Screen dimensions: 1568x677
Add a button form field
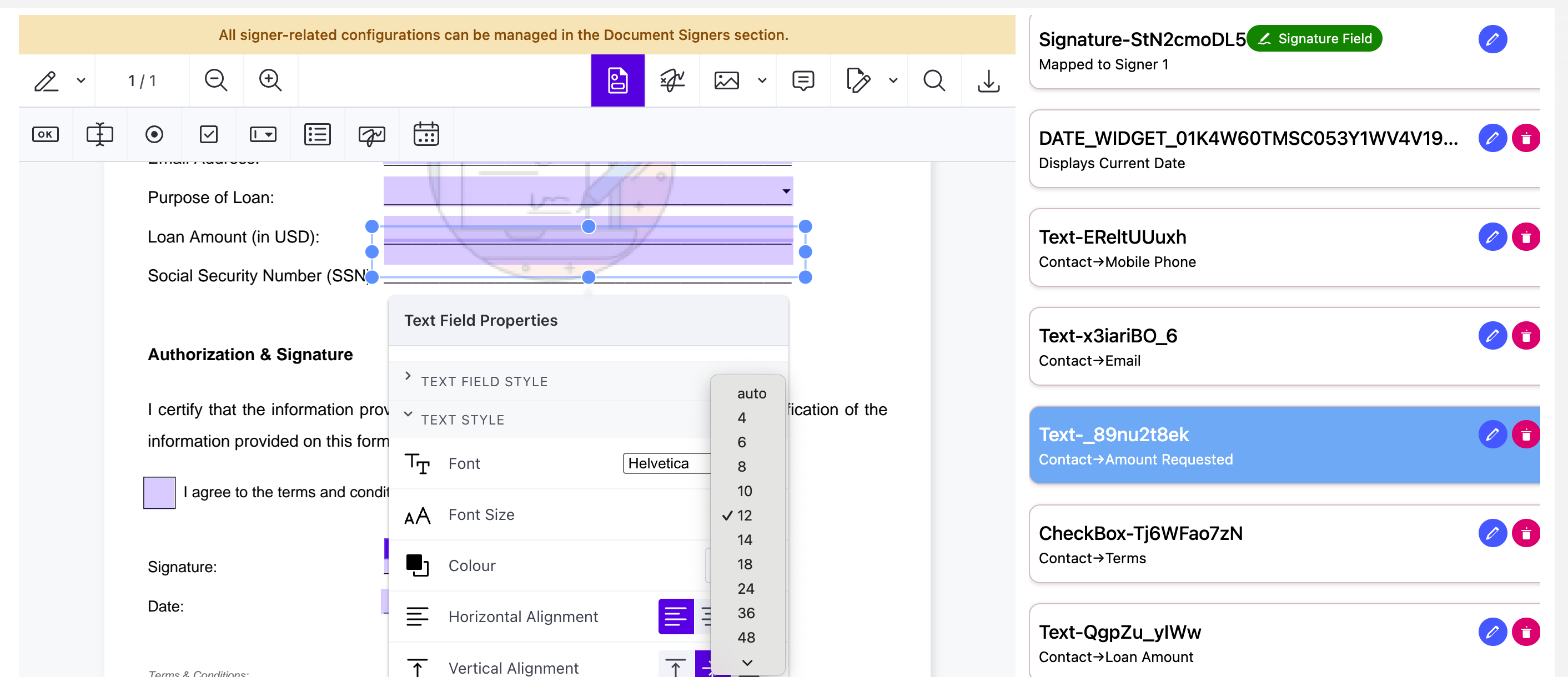[46, 134]
